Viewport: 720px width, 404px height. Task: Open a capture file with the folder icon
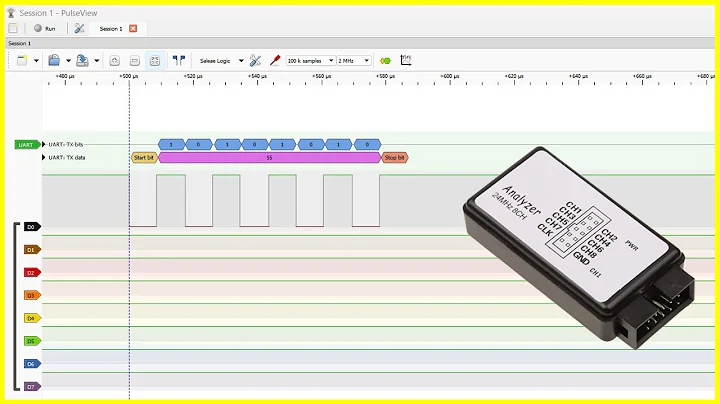click(x=54, y=61)
